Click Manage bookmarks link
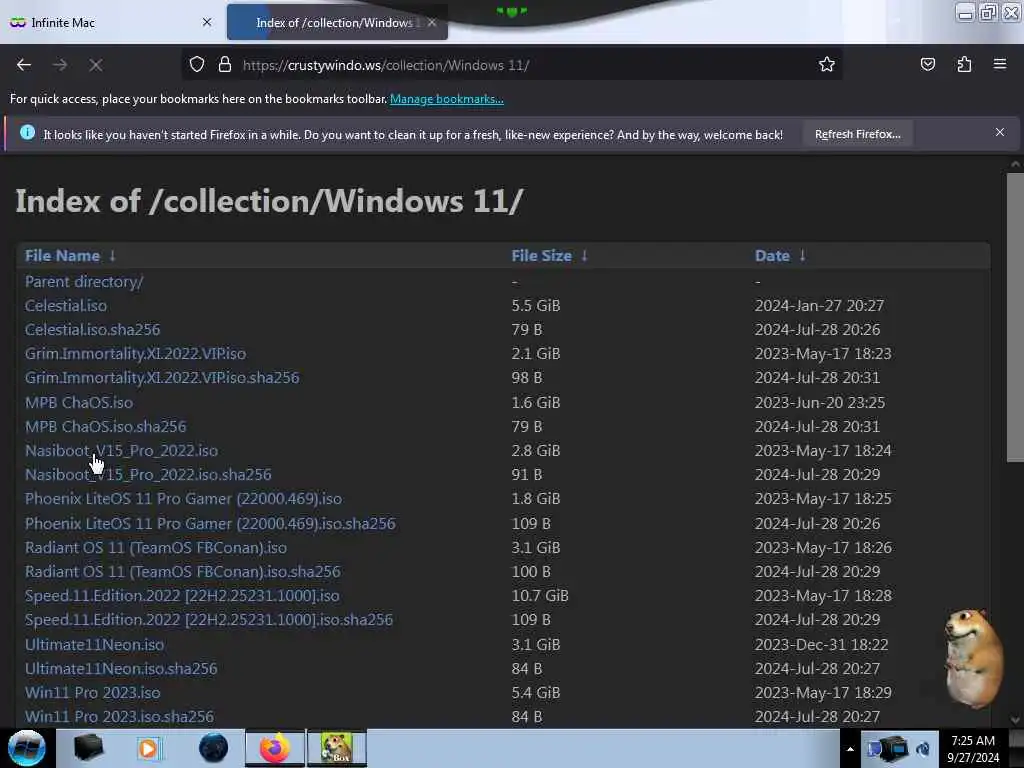The height and width of the screenshot is (768, 1024). [447, 99]
